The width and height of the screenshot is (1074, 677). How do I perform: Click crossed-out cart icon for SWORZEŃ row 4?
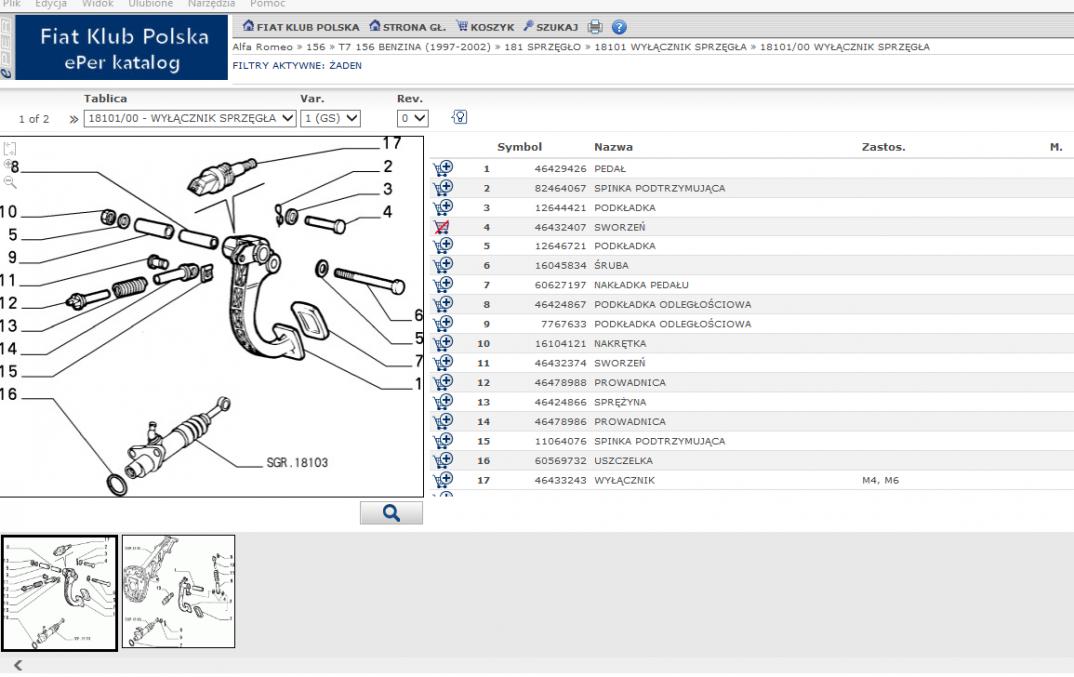pyautogui.click(x=442, y=227)
